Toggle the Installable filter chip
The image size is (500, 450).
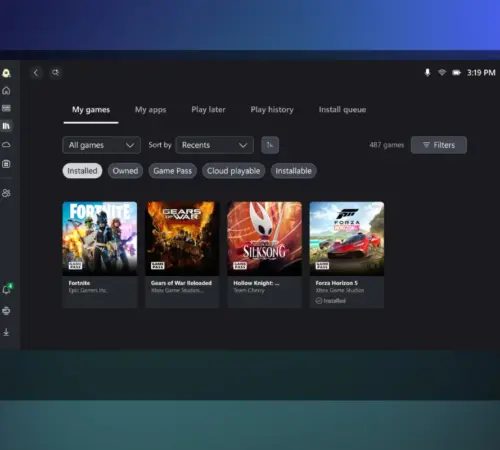(293, 171)
